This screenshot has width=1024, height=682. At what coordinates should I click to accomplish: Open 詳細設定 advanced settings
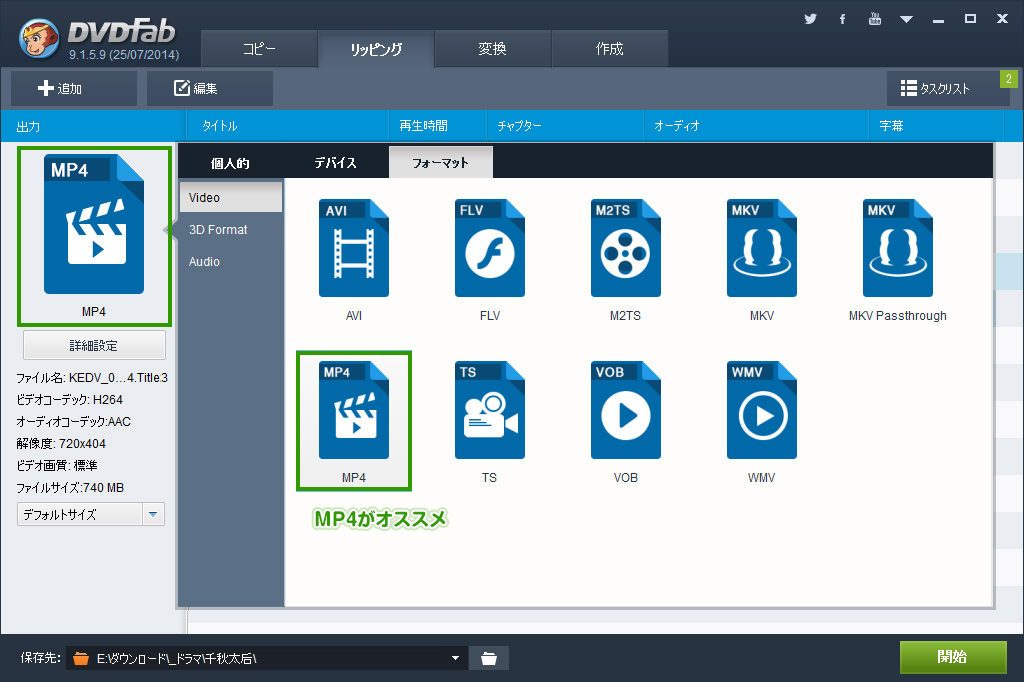(94, 345)
